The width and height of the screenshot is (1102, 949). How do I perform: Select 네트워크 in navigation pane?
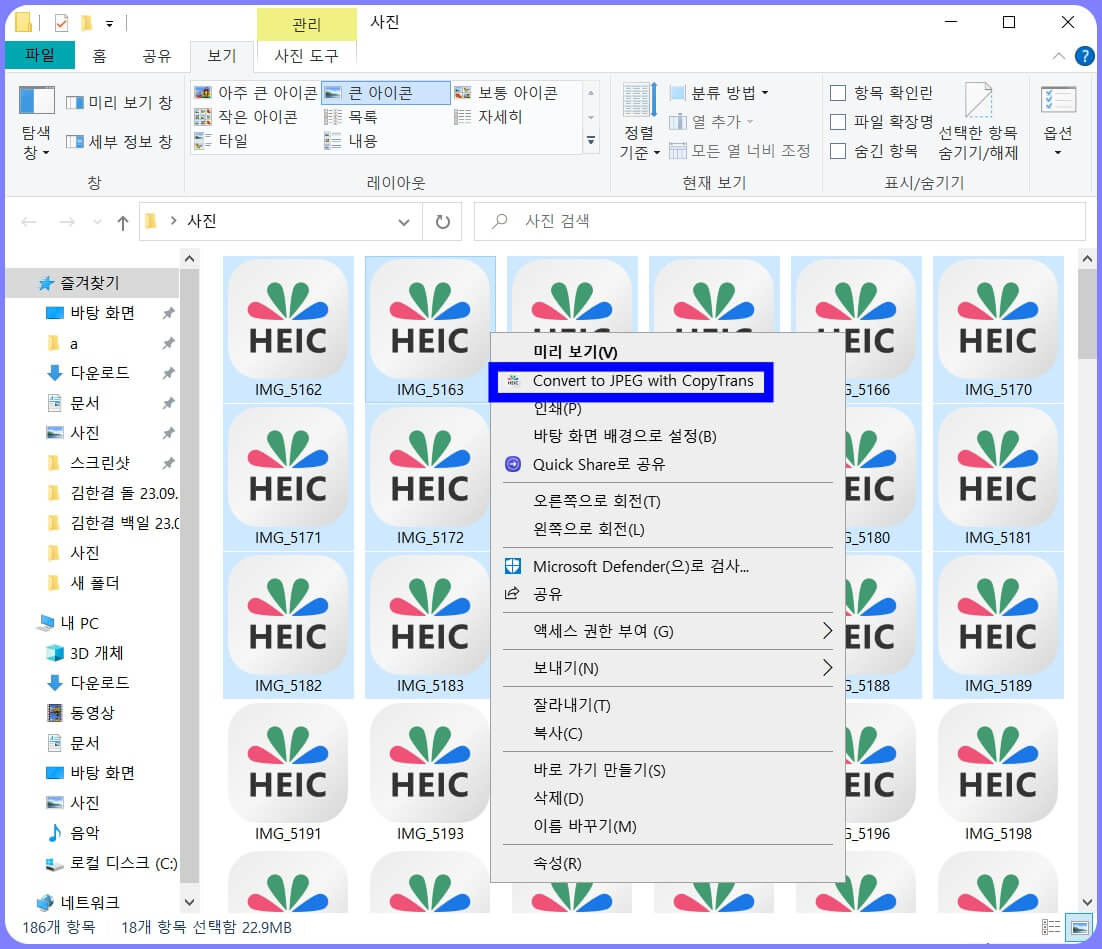(89, 902)
